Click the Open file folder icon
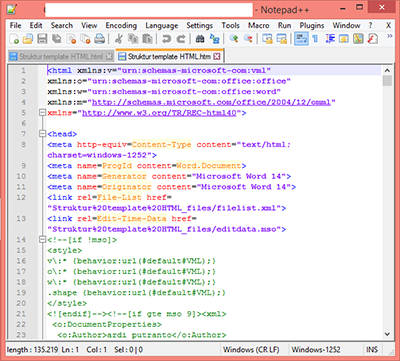 coord(28,39)
